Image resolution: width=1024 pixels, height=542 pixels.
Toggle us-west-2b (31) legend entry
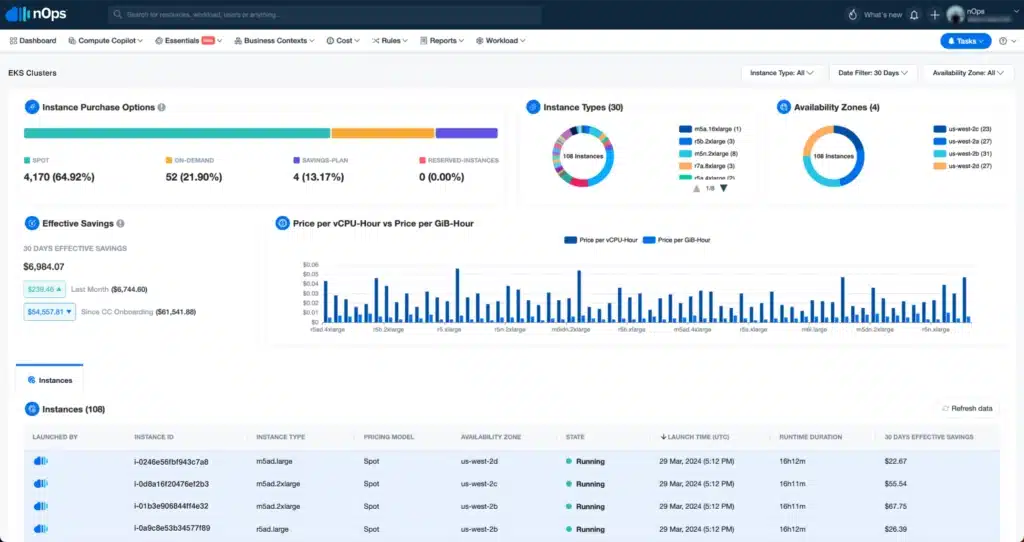[x=963, y=153]
